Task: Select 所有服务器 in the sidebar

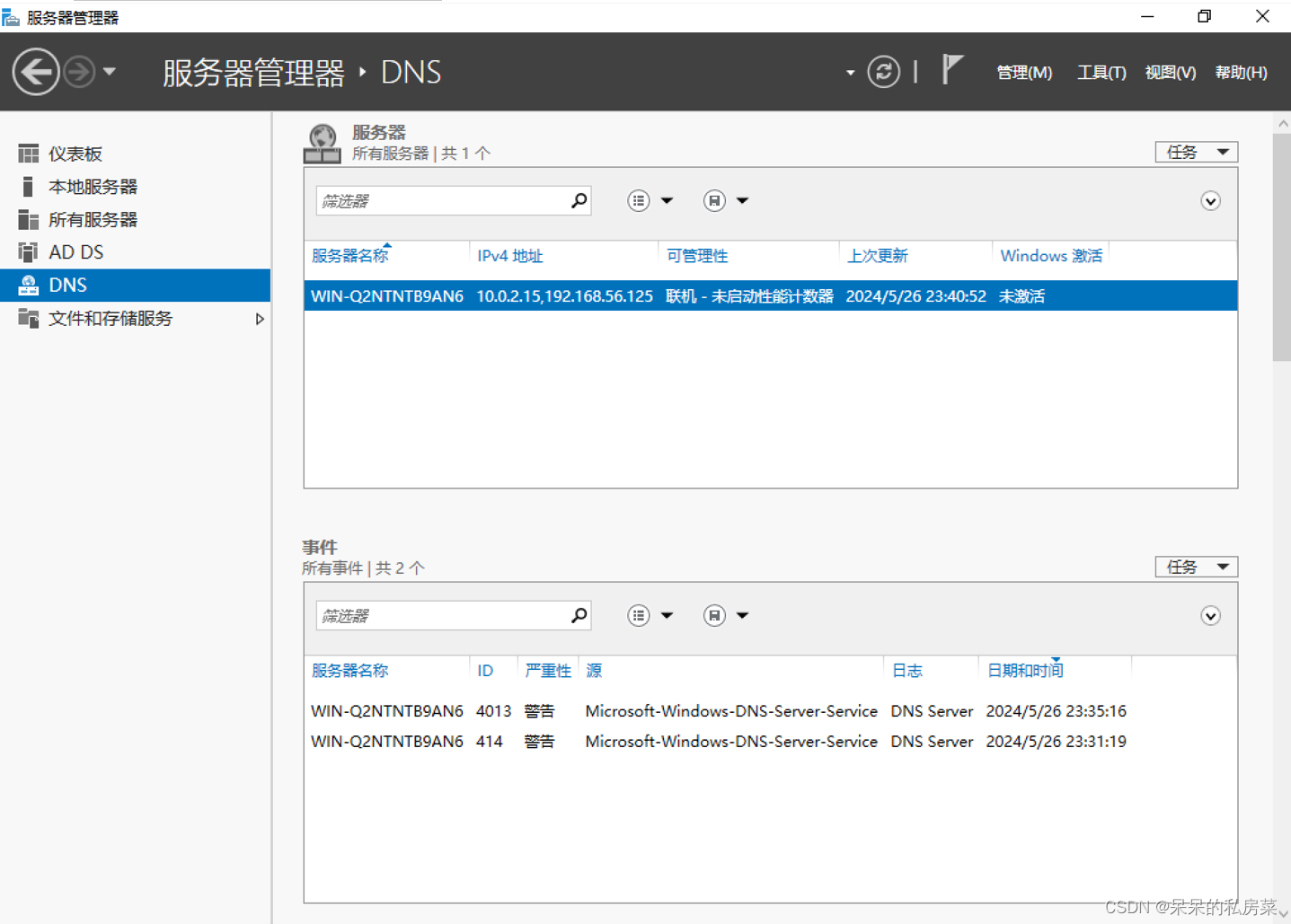Action: (135, 220)
